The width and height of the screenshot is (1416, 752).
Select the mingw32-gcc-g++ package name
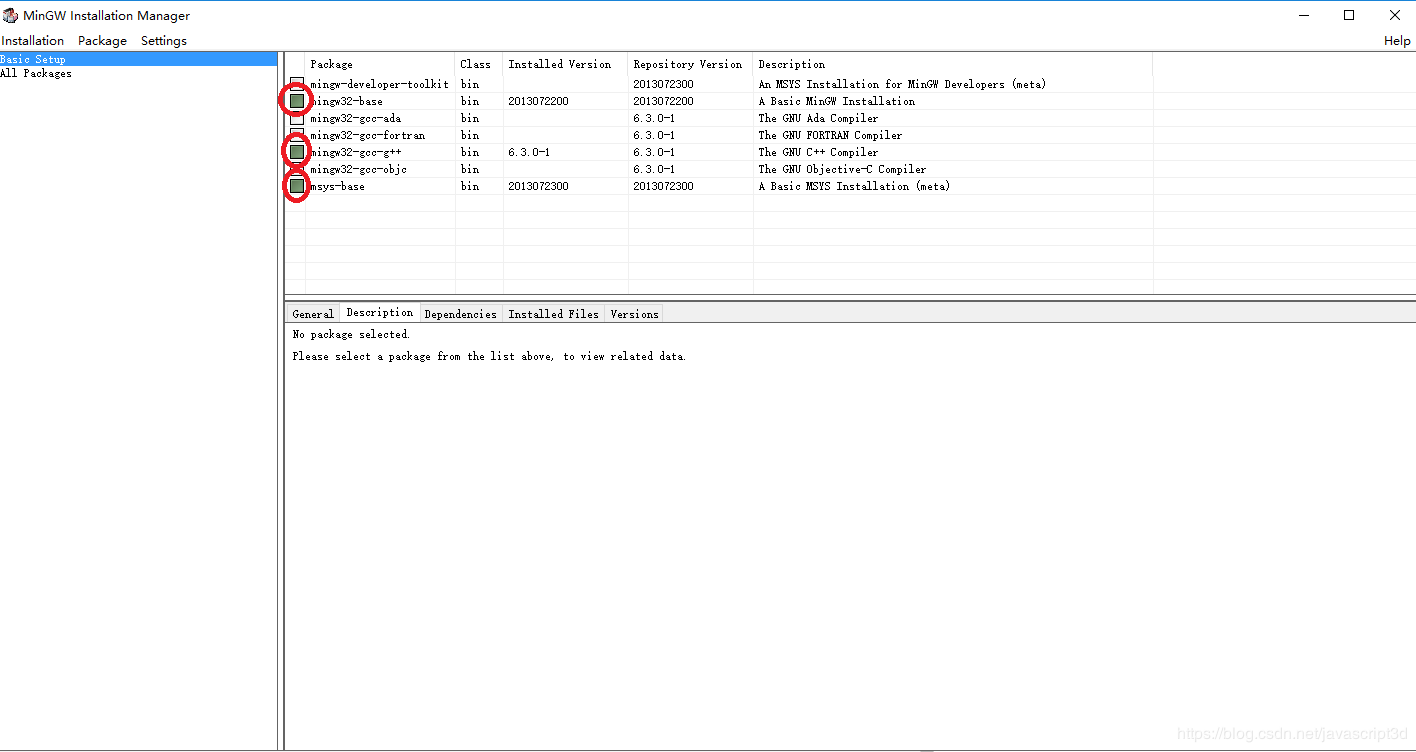pos(356,152)
